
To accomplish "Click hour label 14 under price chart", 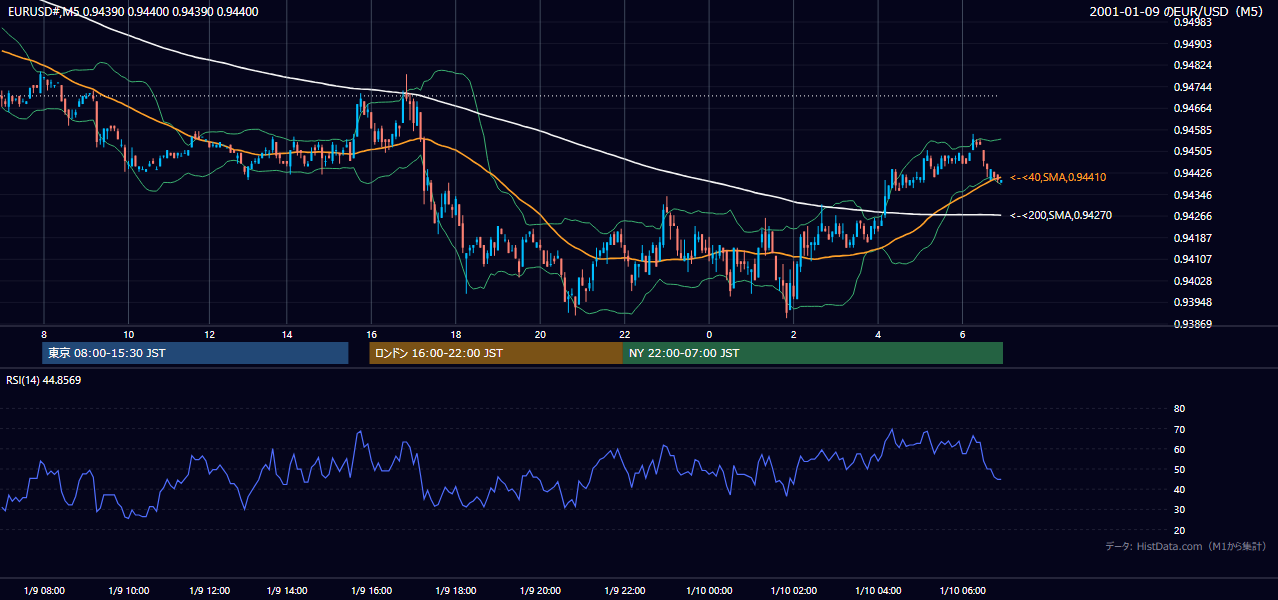I will click(287, 334).
